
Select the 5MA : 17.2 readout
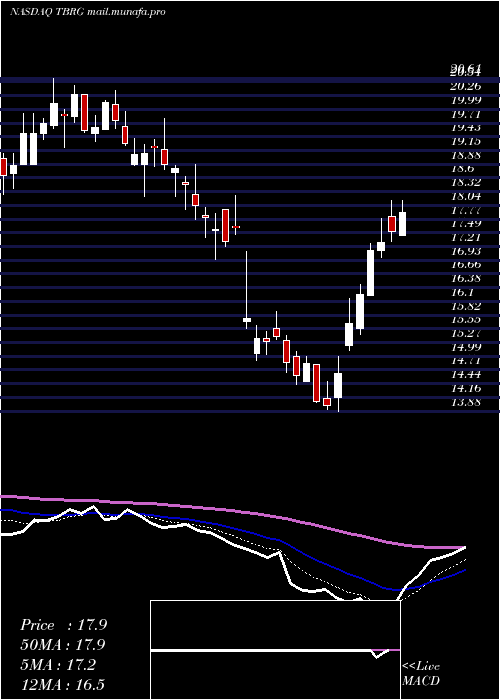pos(58,665)
